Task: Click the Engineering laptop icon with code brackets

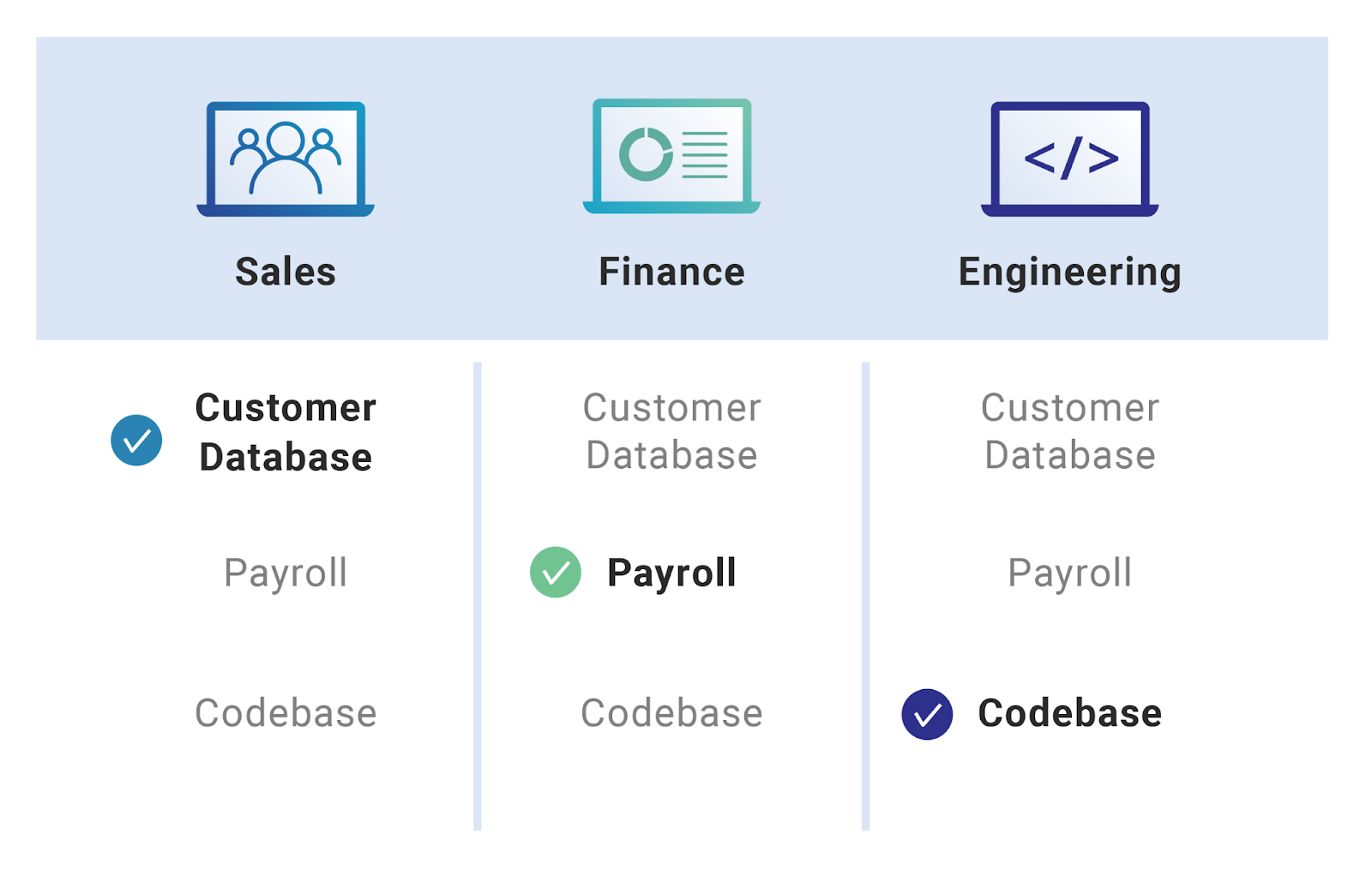Action: click(x=1069, y=159)
